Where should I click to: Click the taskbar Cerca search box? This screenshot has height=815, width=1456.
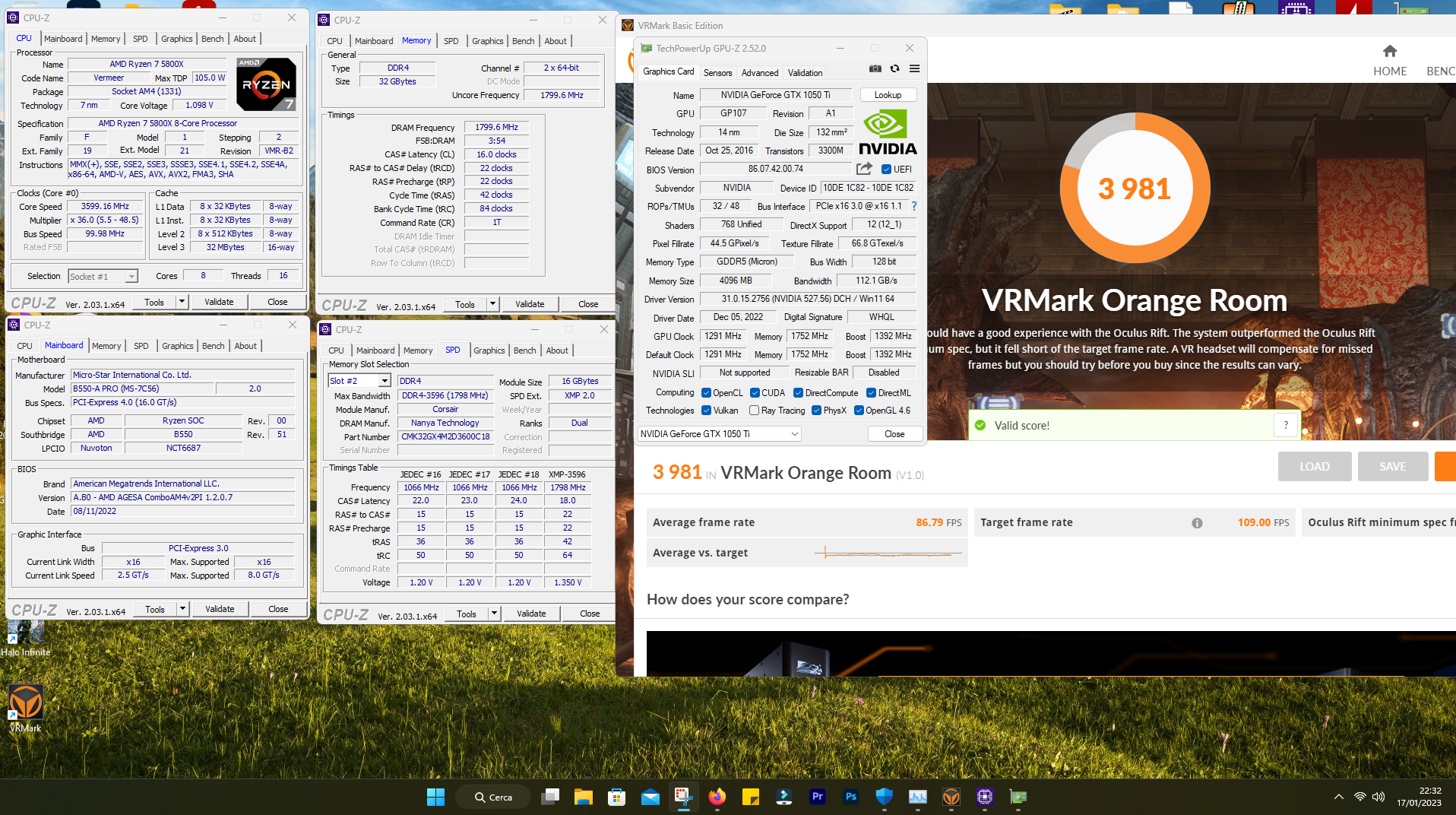492,797
